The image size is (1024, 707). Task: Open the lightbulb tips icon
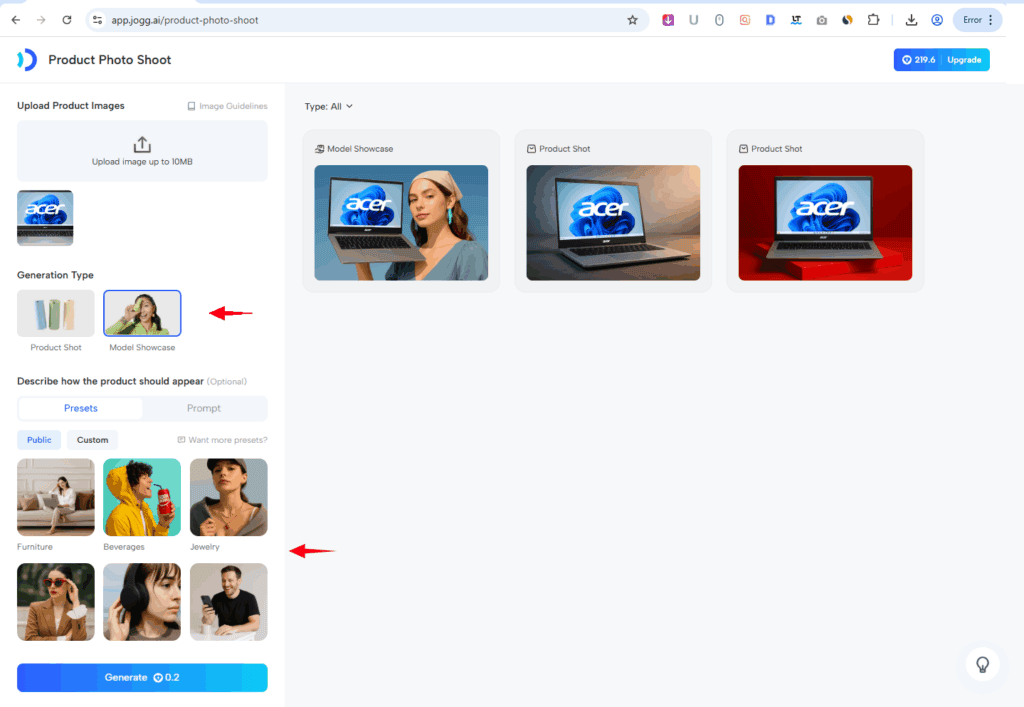982,664
